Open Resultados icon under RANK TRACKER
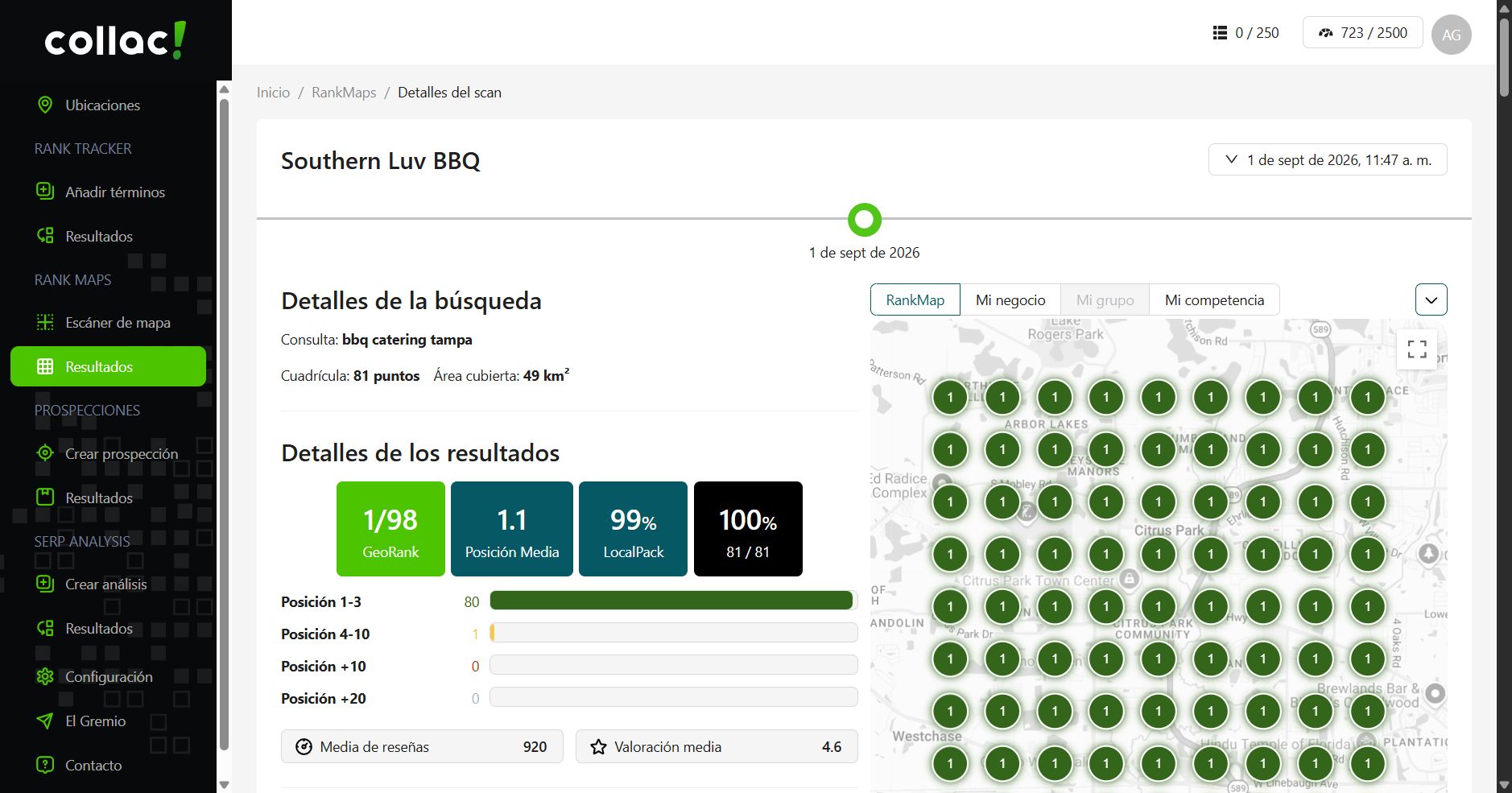 (45, 236)
